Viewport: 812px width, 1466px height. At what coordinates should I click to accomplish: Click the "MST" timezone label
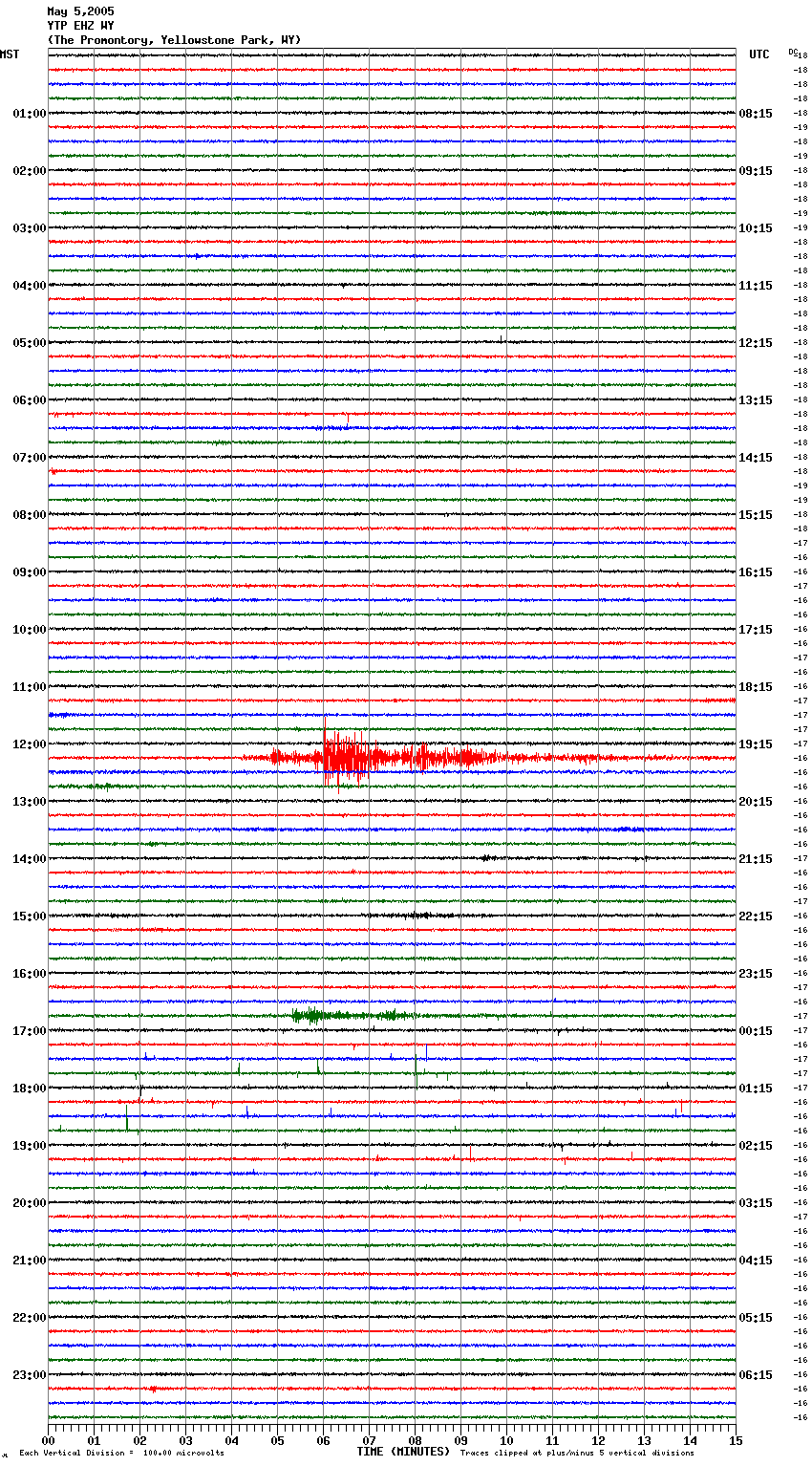[x=10, y=54]
